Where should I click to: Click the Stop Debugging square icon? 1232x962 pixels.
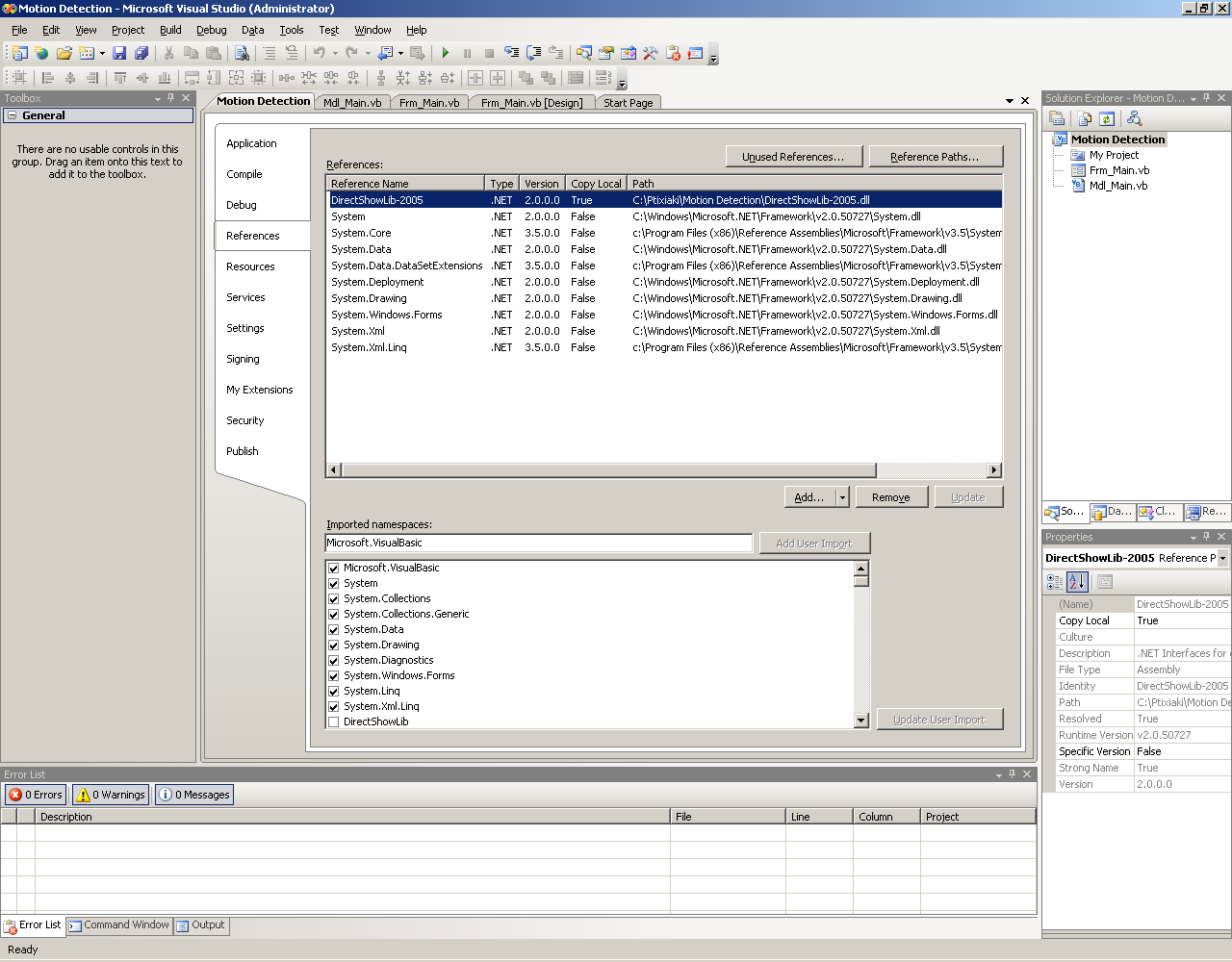coord(489,53)
